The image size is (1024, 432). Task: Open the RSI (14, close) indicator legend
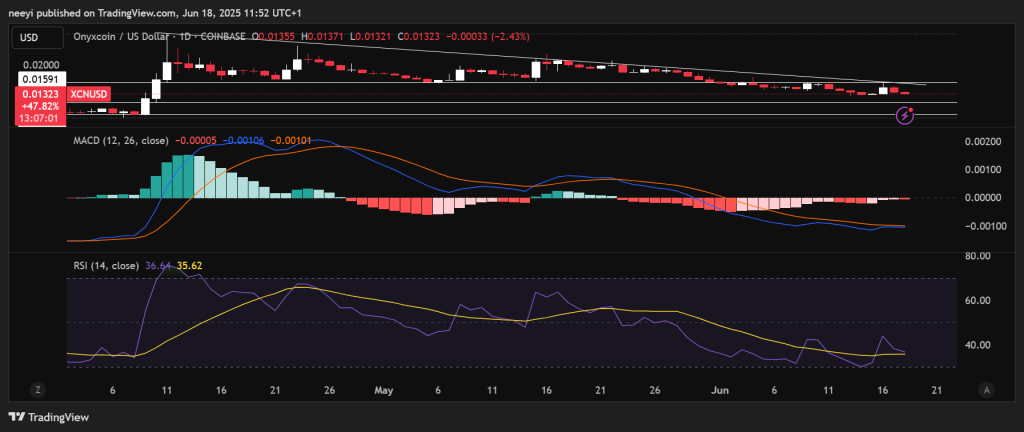tap(106, 266)
